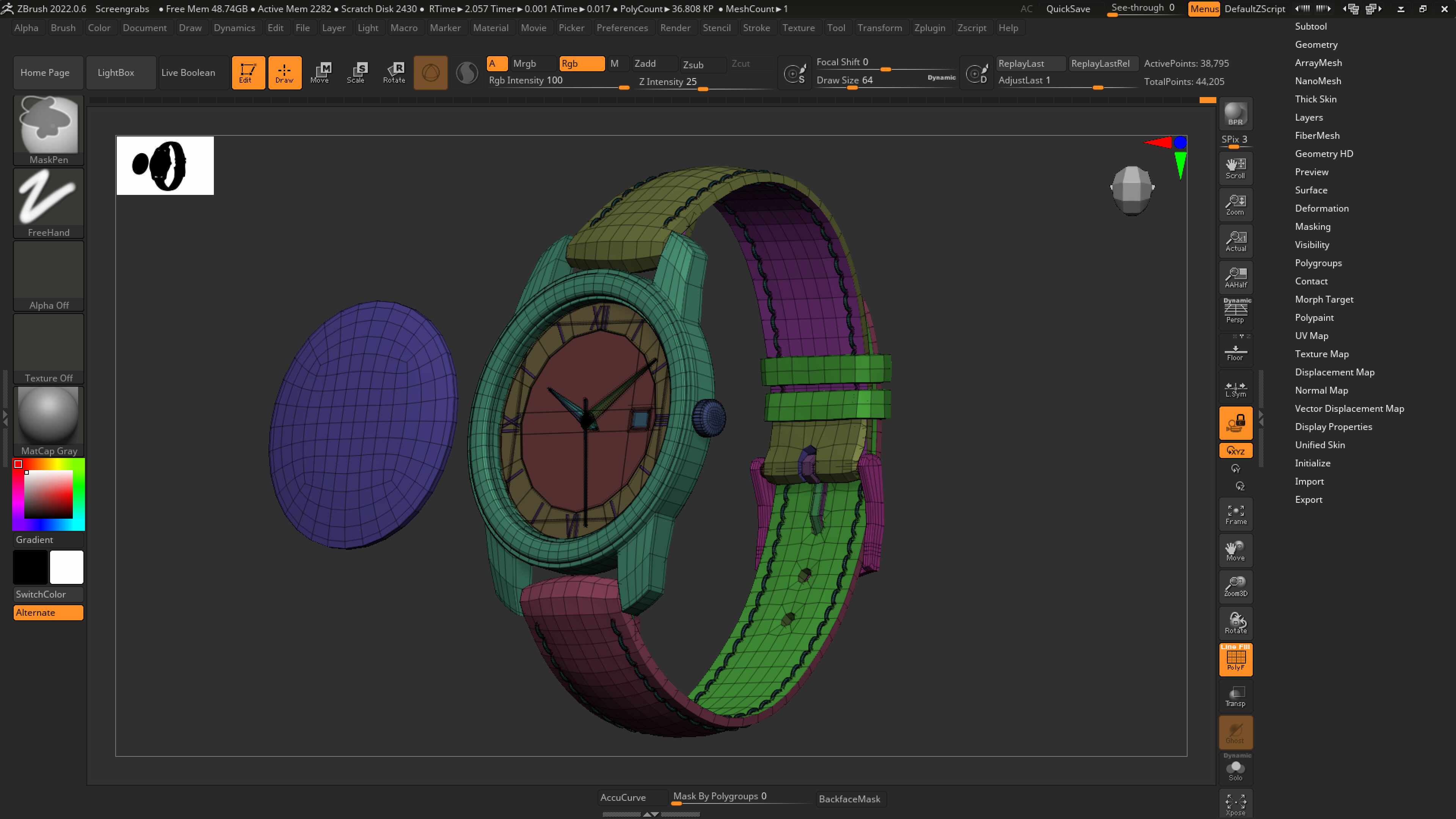Open the LightBox browser

[116, 72]
